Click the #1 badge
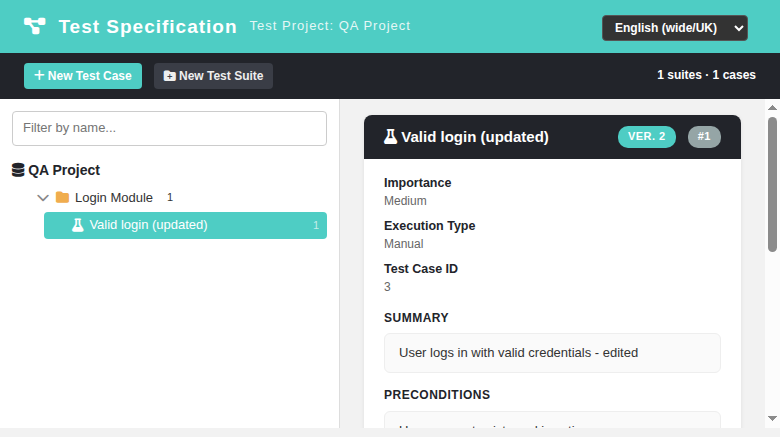This screenshot has height=437, width=780. point(704,137)
